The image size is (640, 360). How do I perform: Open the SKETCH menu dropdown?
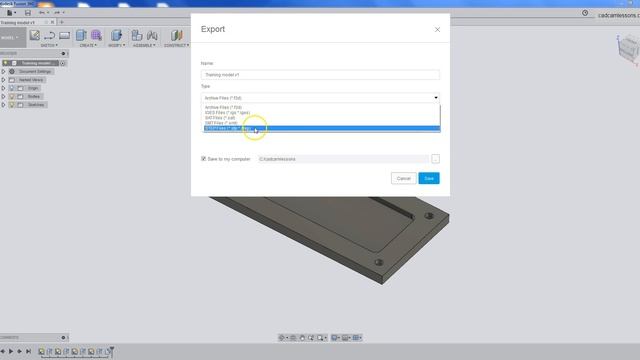click(x=49, y=45)
